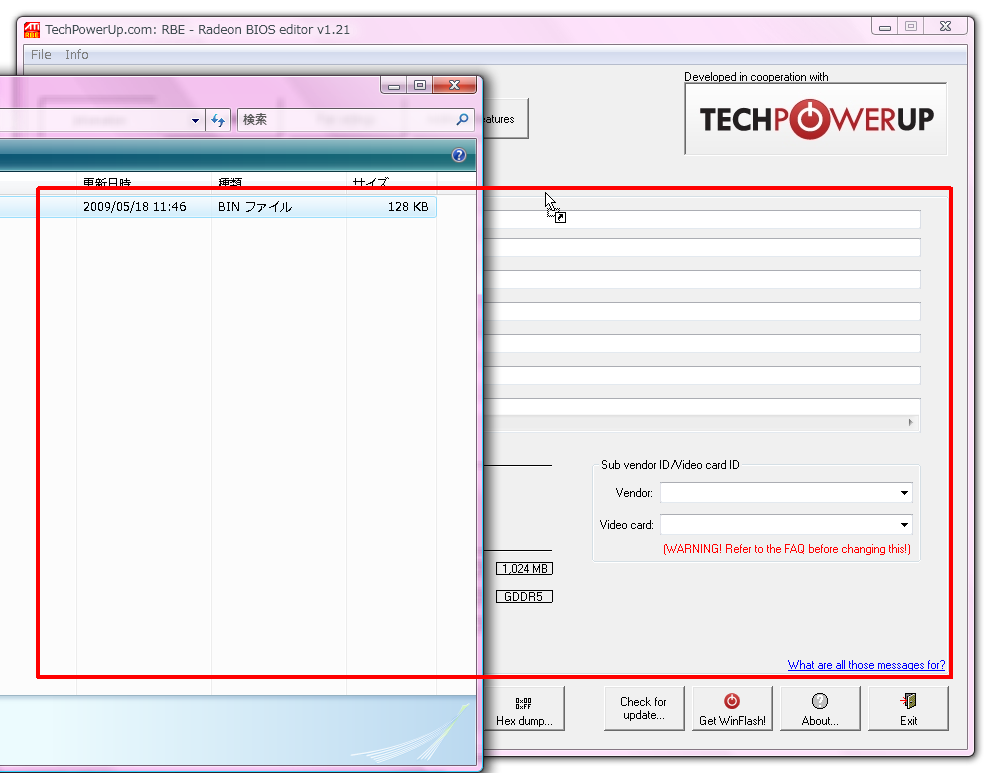991x773 pixels.
Task: Refresh the Explorer folder view
Action: pos(218,120)
